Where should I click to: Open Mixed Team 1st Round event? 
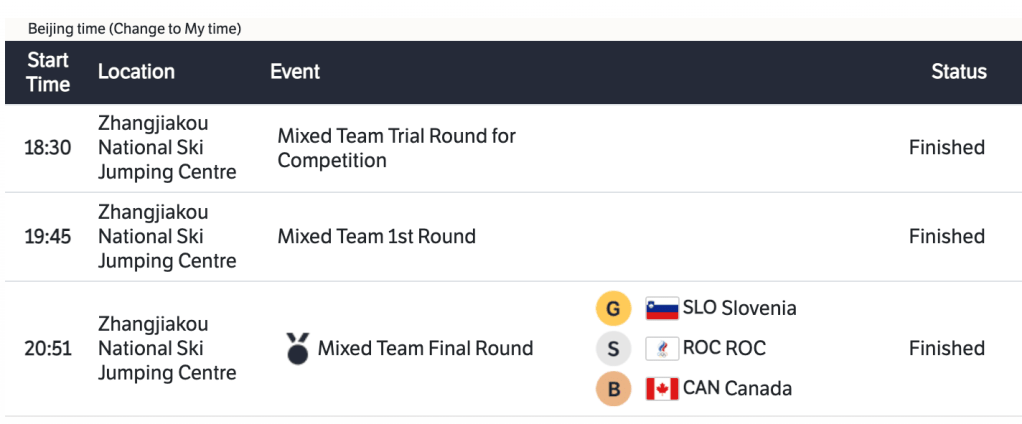tap(376, 237)
